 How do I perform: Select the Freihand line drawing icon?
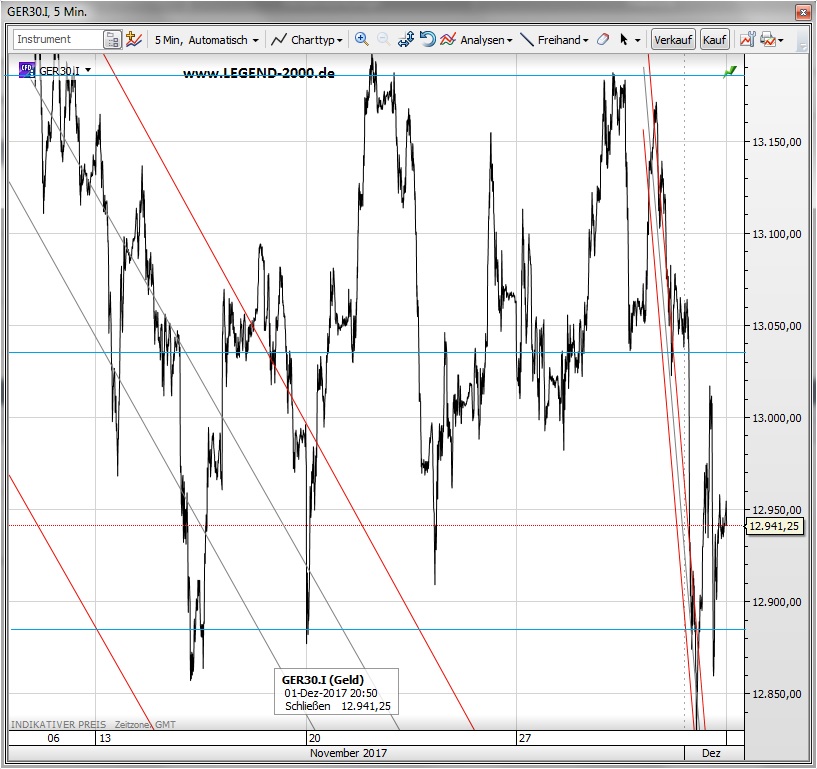[x=527, y=40]
